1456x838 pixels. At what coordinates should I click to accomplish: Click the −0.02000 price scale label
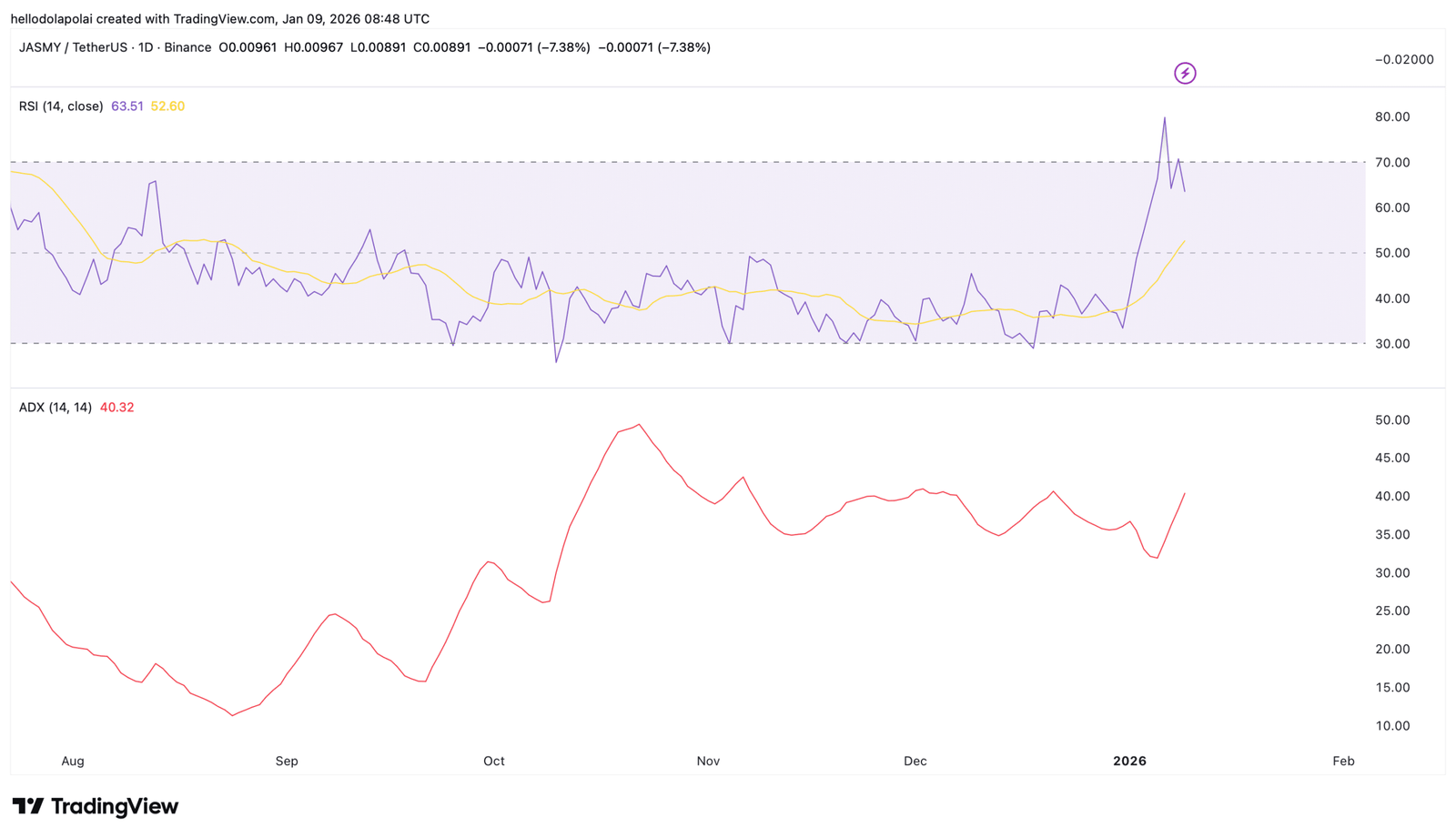coord(1403,60)
